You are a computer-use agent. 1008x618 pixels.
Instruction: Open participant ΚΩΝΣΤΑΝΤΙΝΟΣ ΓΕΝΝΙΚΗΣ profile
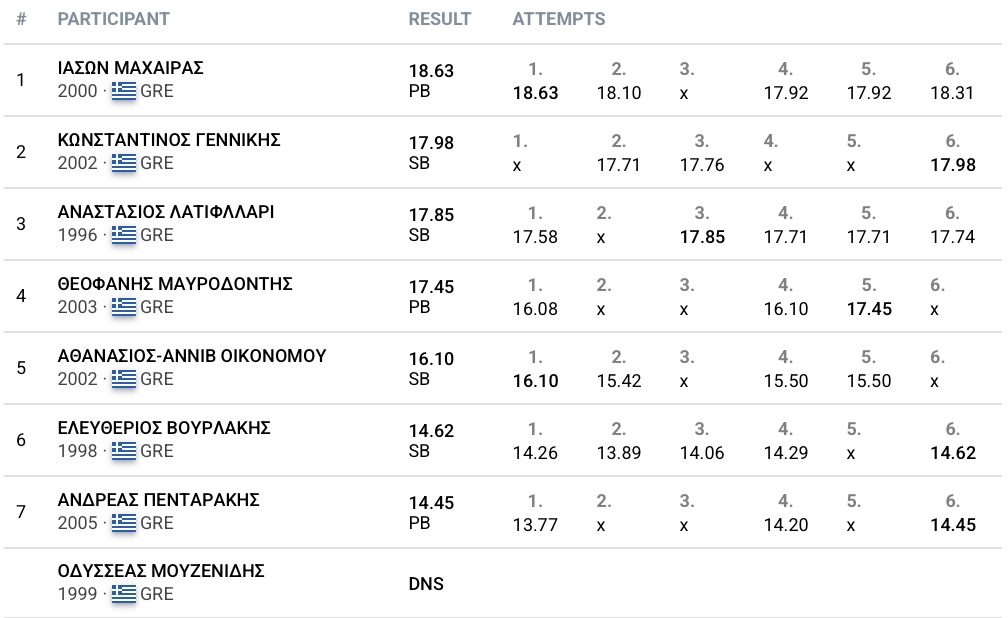tap(169, 140)
